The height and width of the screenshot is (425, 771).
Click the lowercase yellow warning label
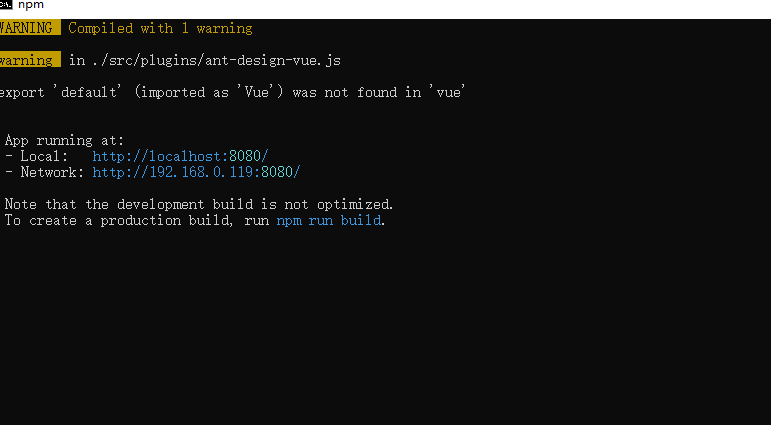click(30, 60)
